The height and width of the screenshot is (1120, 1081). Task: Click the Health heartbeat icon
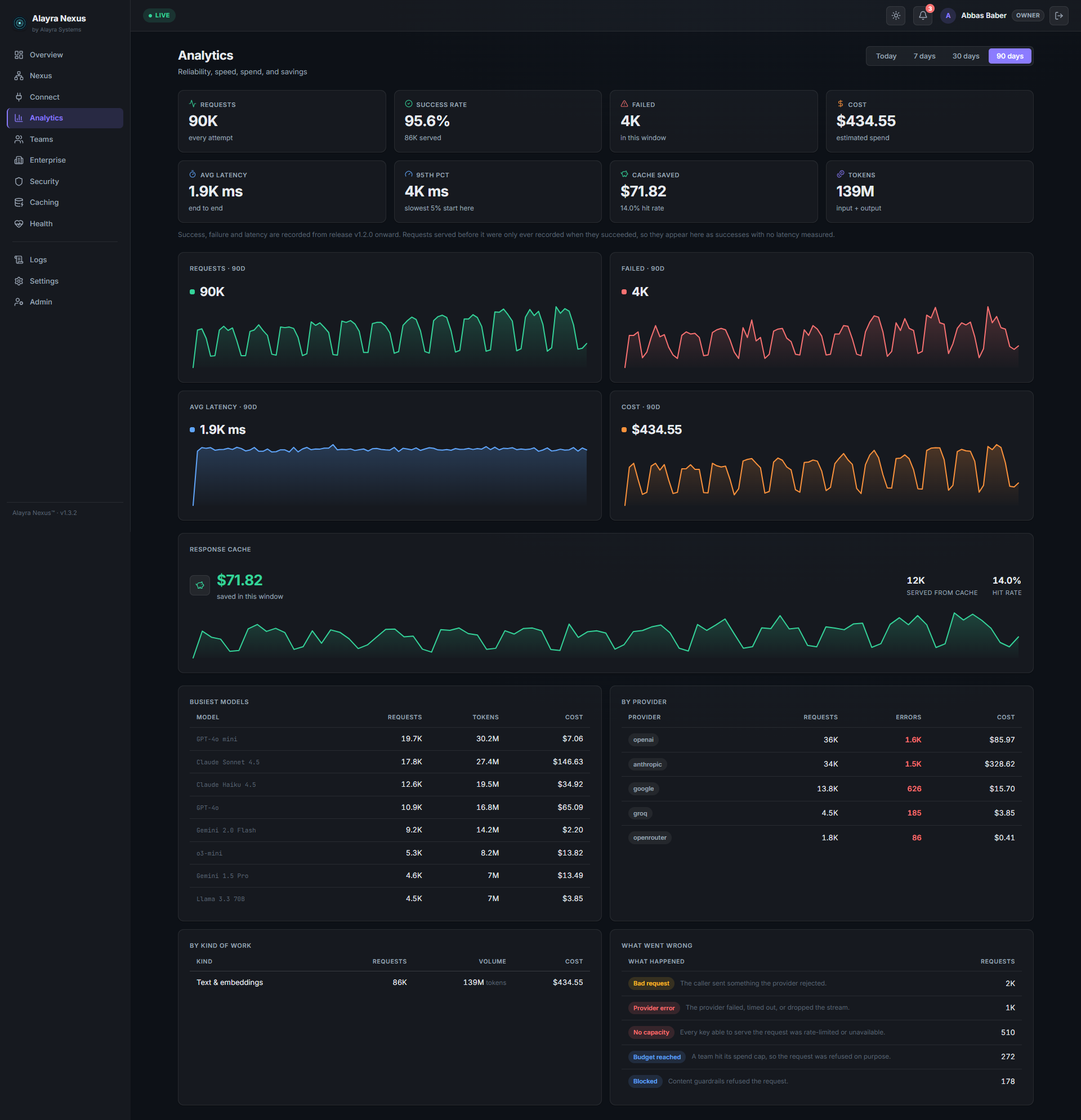[19, 224]
